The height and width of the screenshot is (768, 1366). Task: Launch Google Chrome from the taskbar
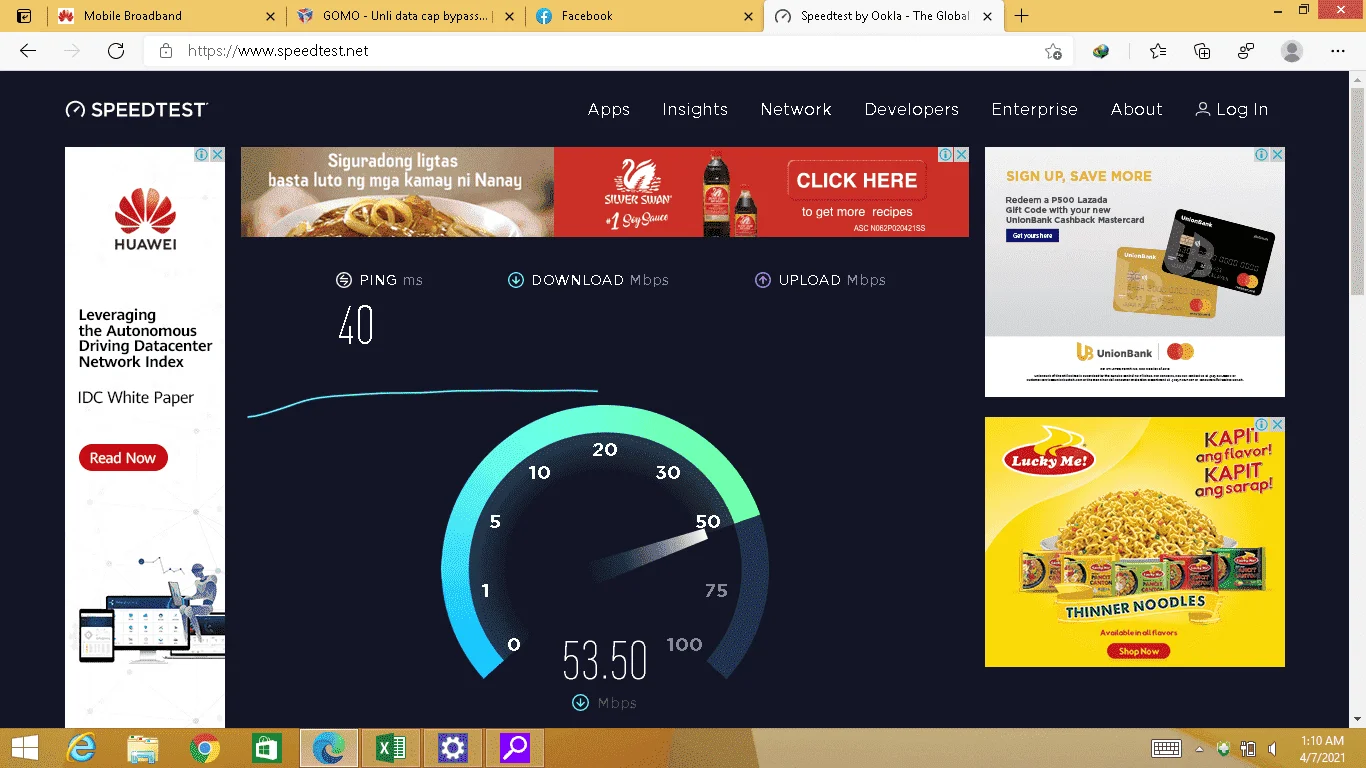click(x=205, y=748)
